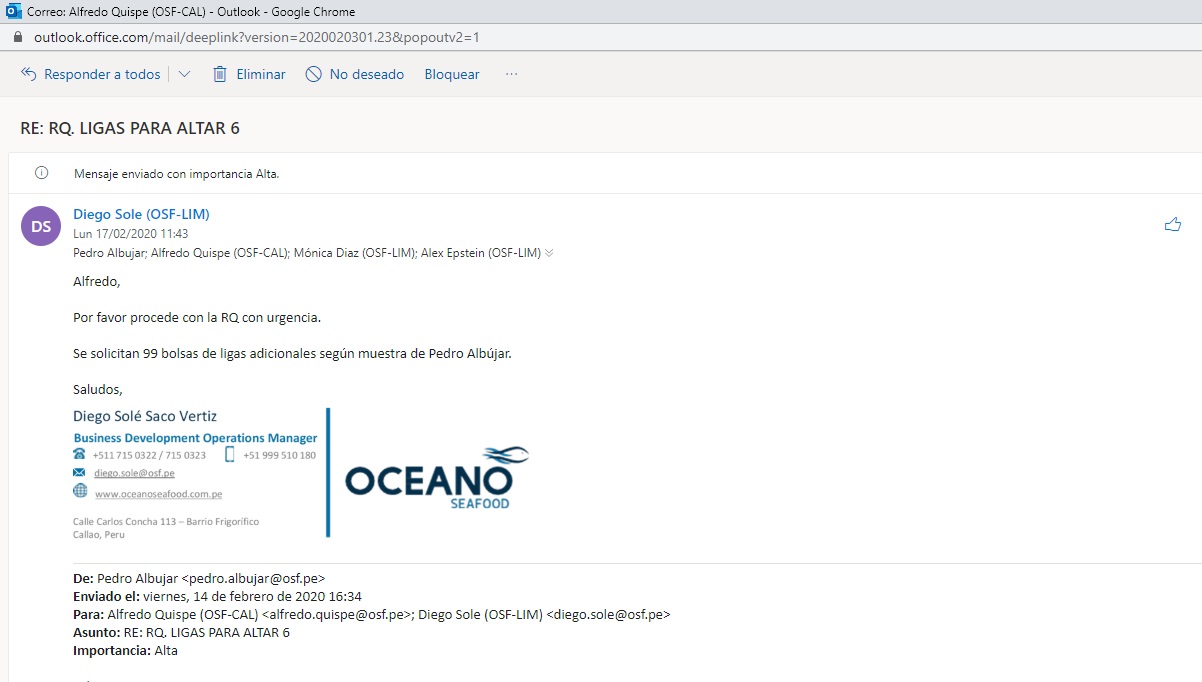Click the DS sender avatar

pos(41,226)
